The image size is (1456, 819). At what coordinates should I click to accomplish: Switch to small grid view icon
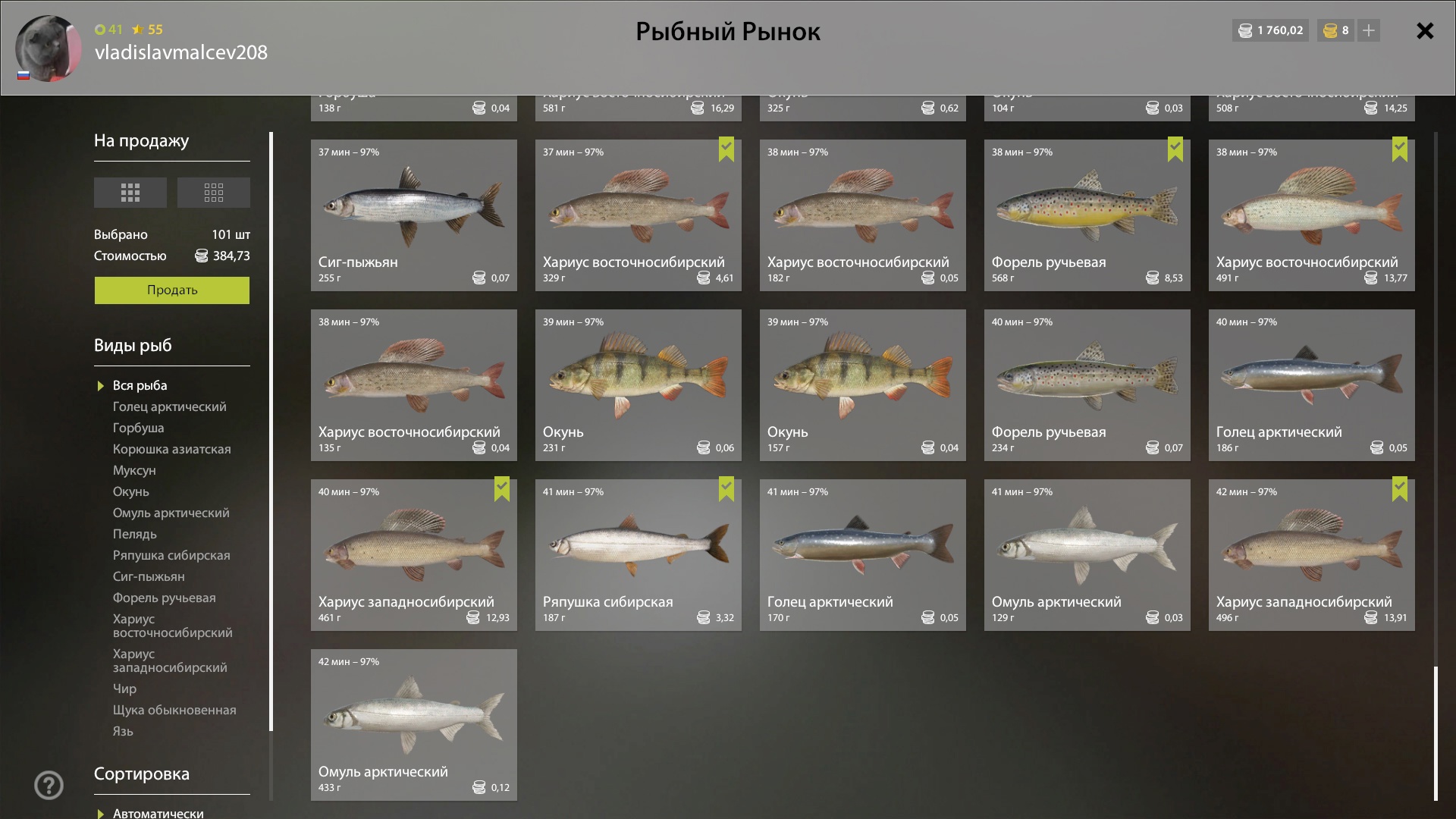214,193
